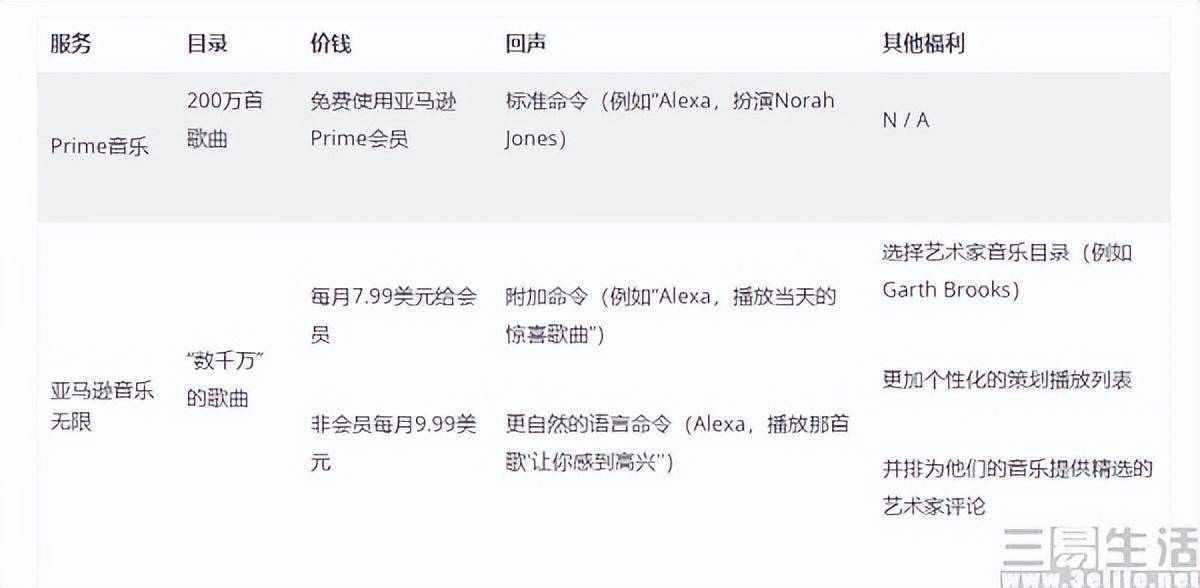Click the Garth Brooks artist catalog text
The width and height of the screenshot is (1200, 588).
(1006, 271)
